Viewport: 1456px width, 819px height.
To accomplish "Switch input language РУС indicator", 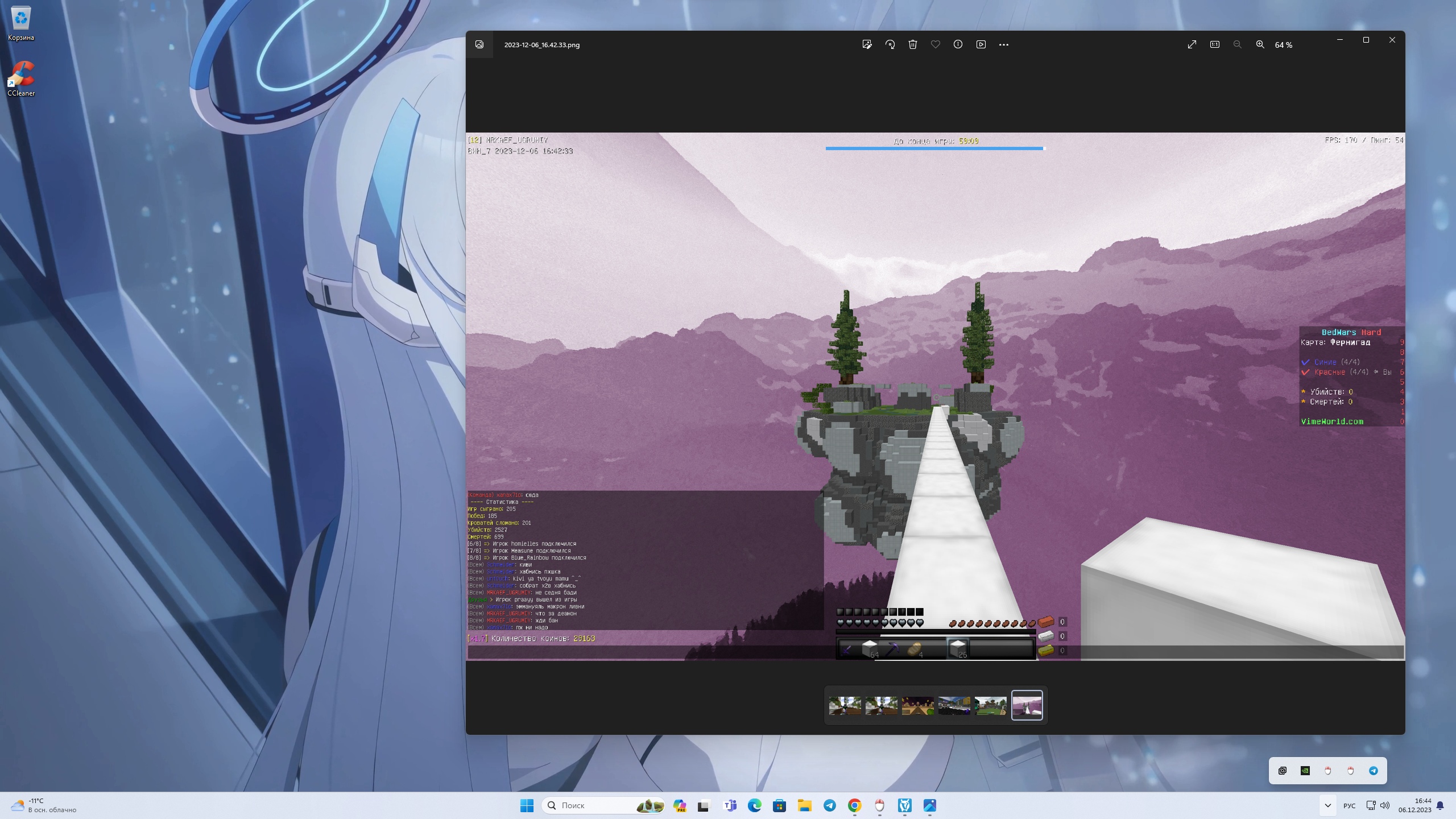I will click(1349, 805).
